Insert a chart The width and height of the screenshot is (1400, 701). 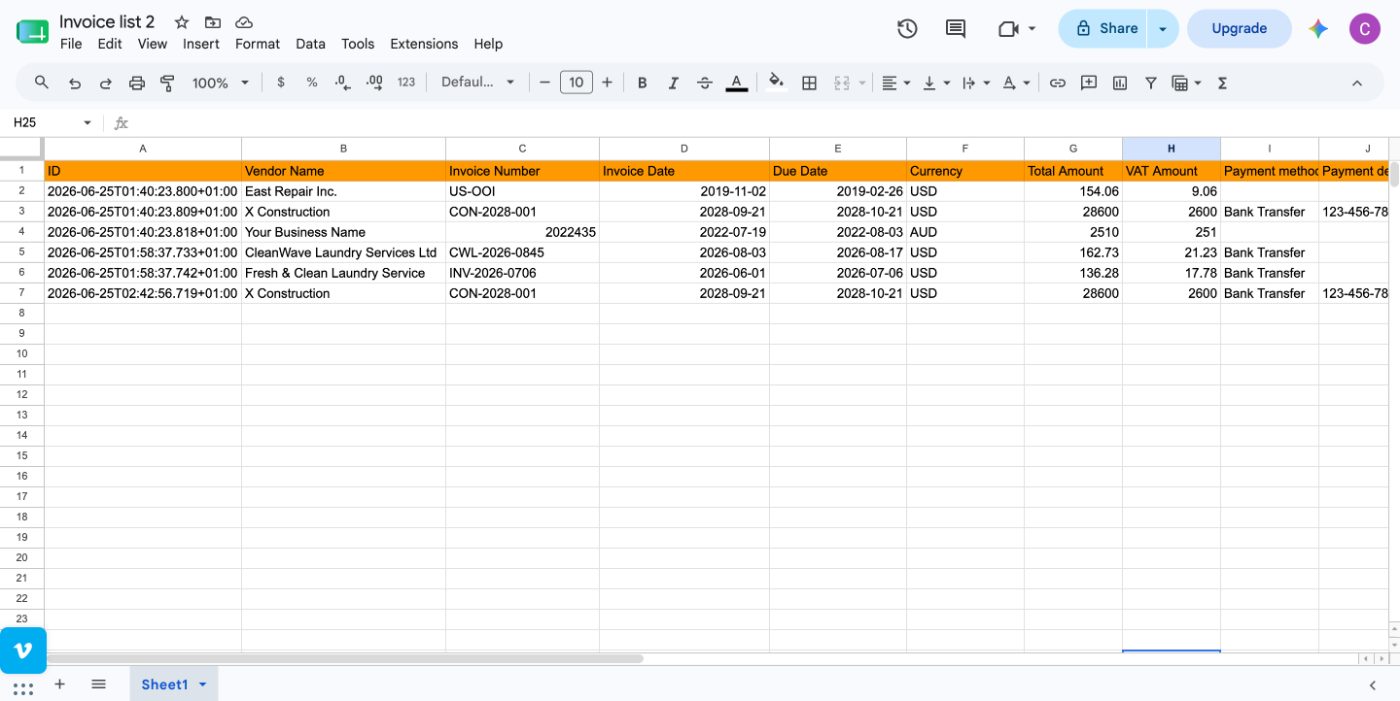point(1120,83)
